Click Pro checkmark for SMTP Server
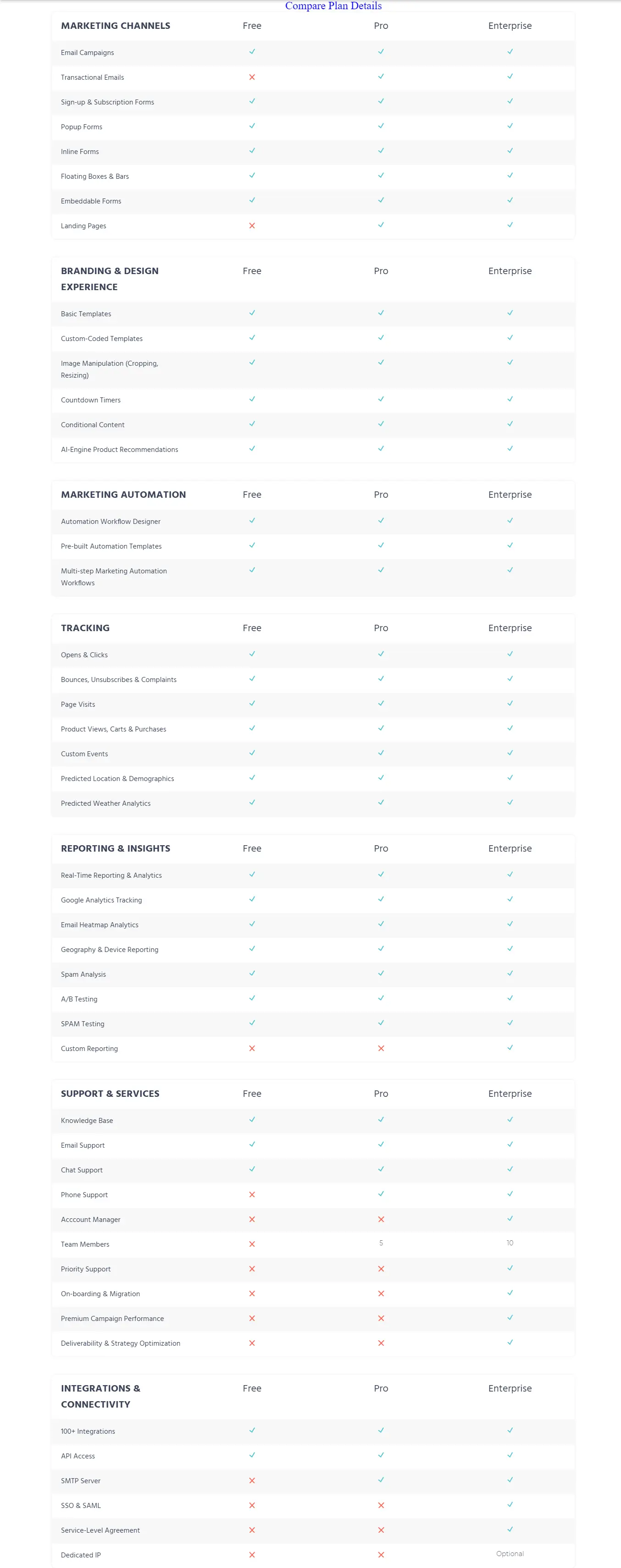621x1568 pixels. point(381,1480)
